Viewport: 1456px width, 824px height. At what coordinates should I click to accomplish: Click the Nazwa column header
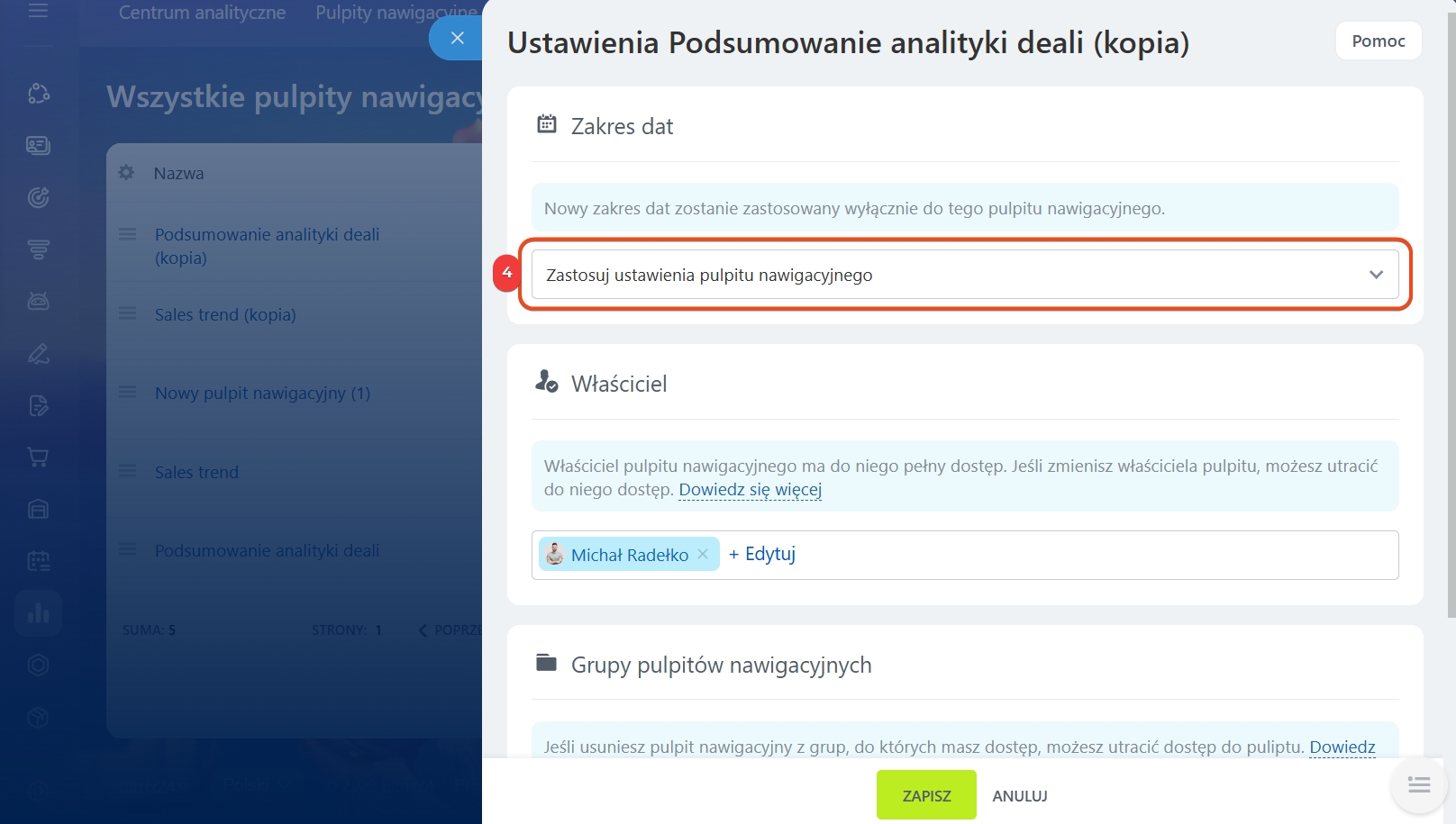pyautogui.click(x=178, y=173)
